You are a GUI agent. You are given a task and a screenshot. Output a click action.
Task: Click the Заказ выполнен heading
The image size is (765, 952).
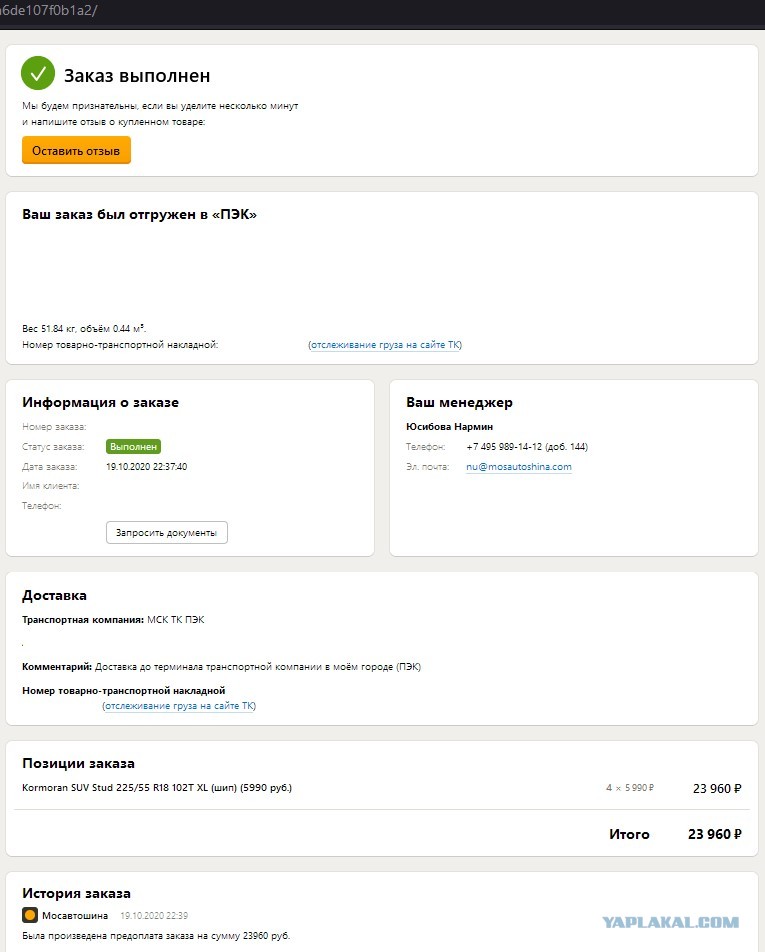coord(137,75)
